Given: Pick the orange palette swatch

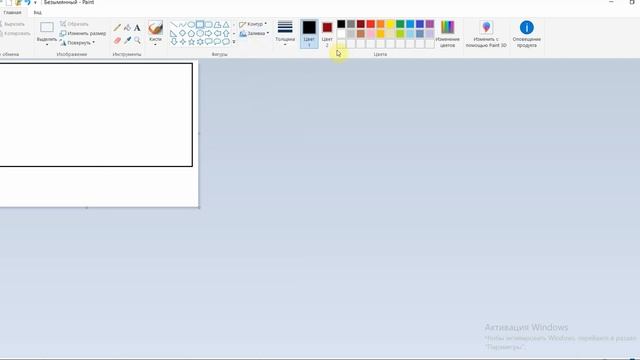Looking at the screenshot, I should pos(380,24).
